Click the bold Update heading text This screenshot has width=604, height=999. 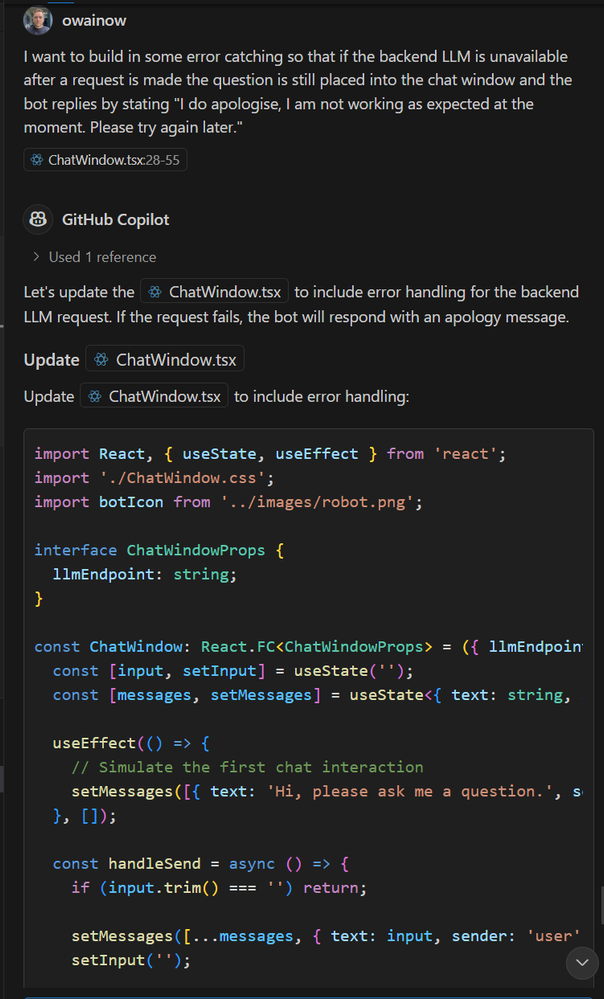click(52, 360)
